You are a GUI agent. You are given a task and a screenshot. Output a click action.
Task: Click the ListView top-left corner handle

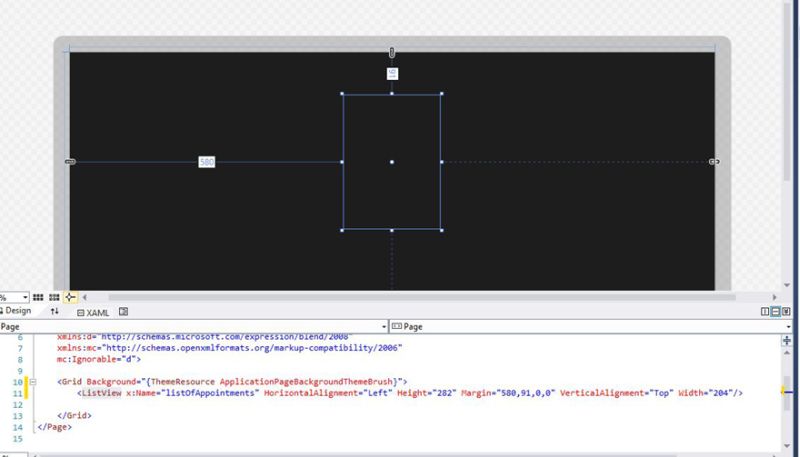pyautogui.click(x=342, y=94)
